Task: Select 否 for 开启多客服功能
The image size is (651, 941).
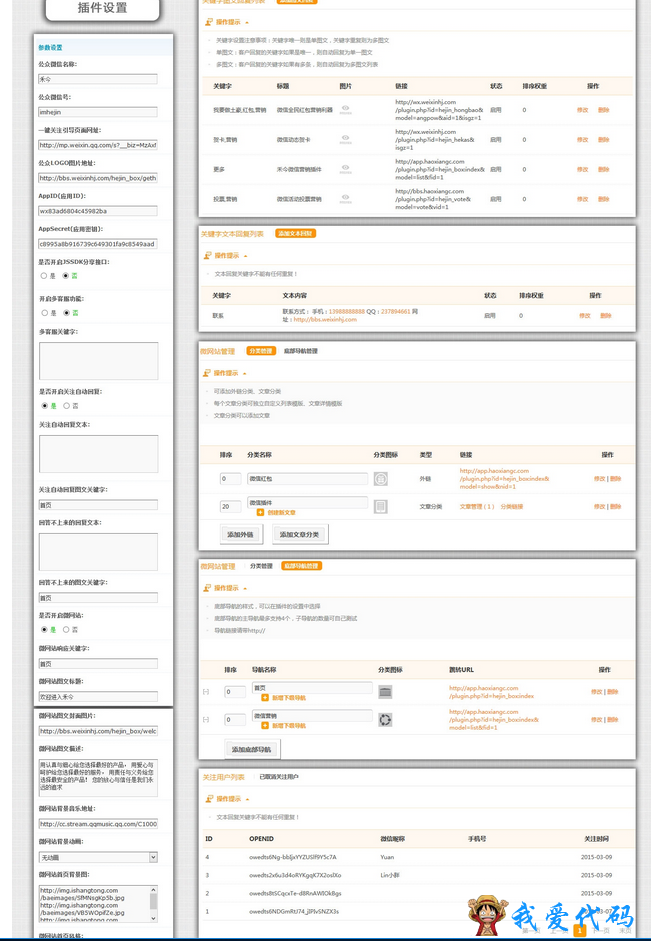Action: pyautogui.click(x=66, y=313)
